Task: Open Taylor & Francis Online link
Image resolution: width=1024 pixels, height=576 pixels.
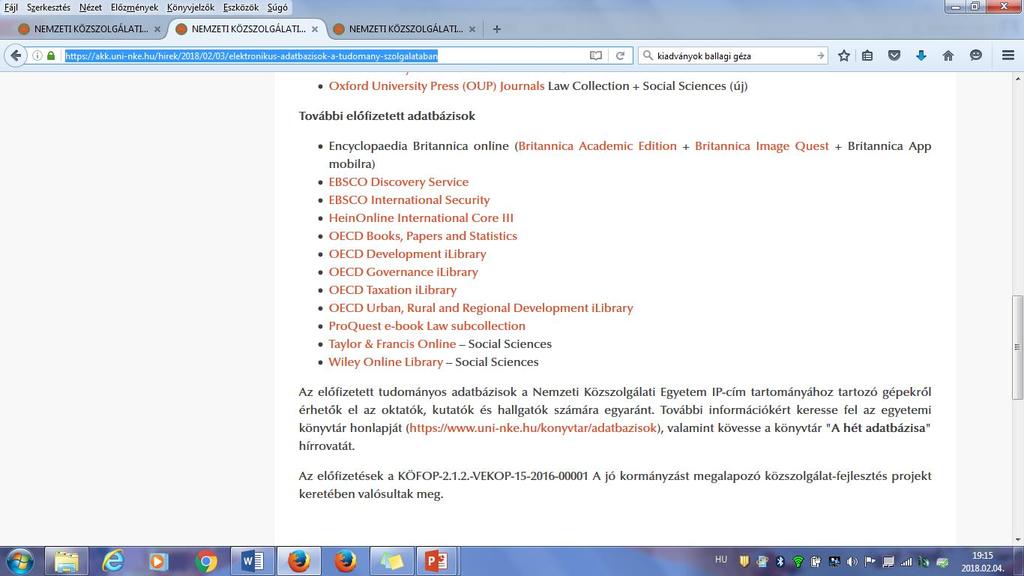Action: (392, 344)
